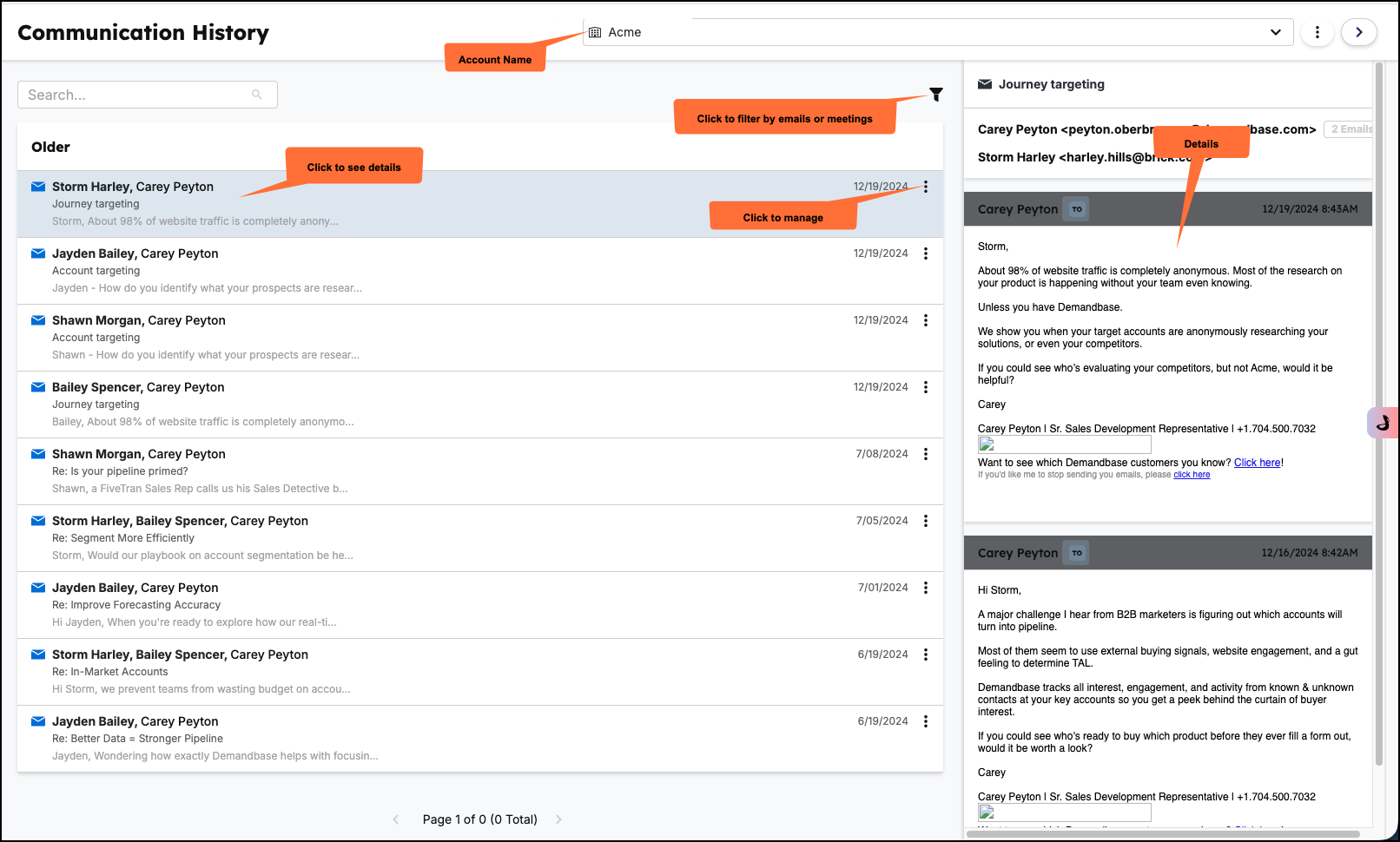The height and width of the screenshot is (842, 1400).
Task: Open manage menu for Shawn Morgan Account targeting row
Action: coord(926,320)
